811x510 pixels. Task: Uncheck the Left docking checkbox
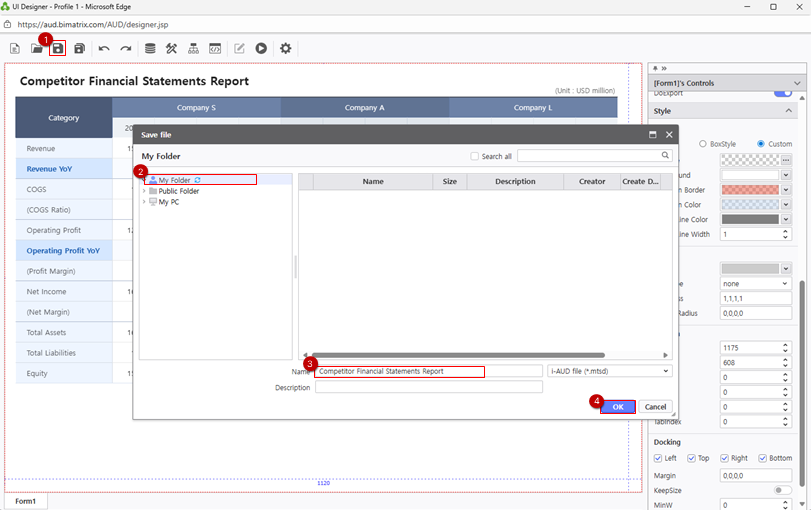pyautogui.click(x=658, y=458)
